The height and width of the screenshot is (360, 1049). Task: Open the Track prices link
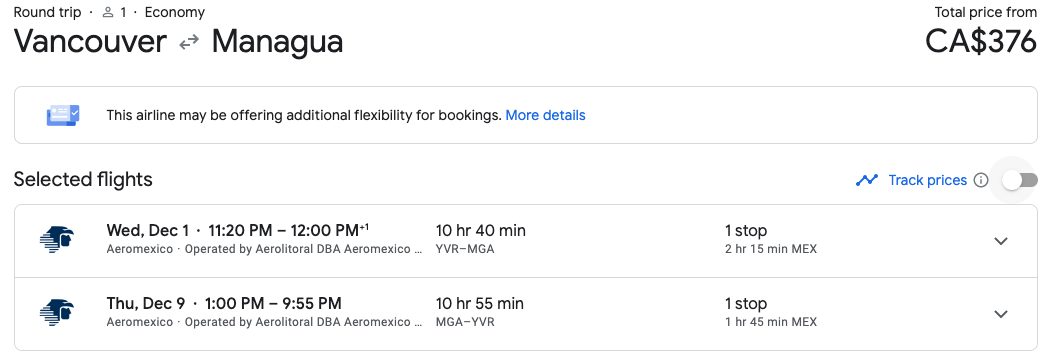click(x=927, y=180)
